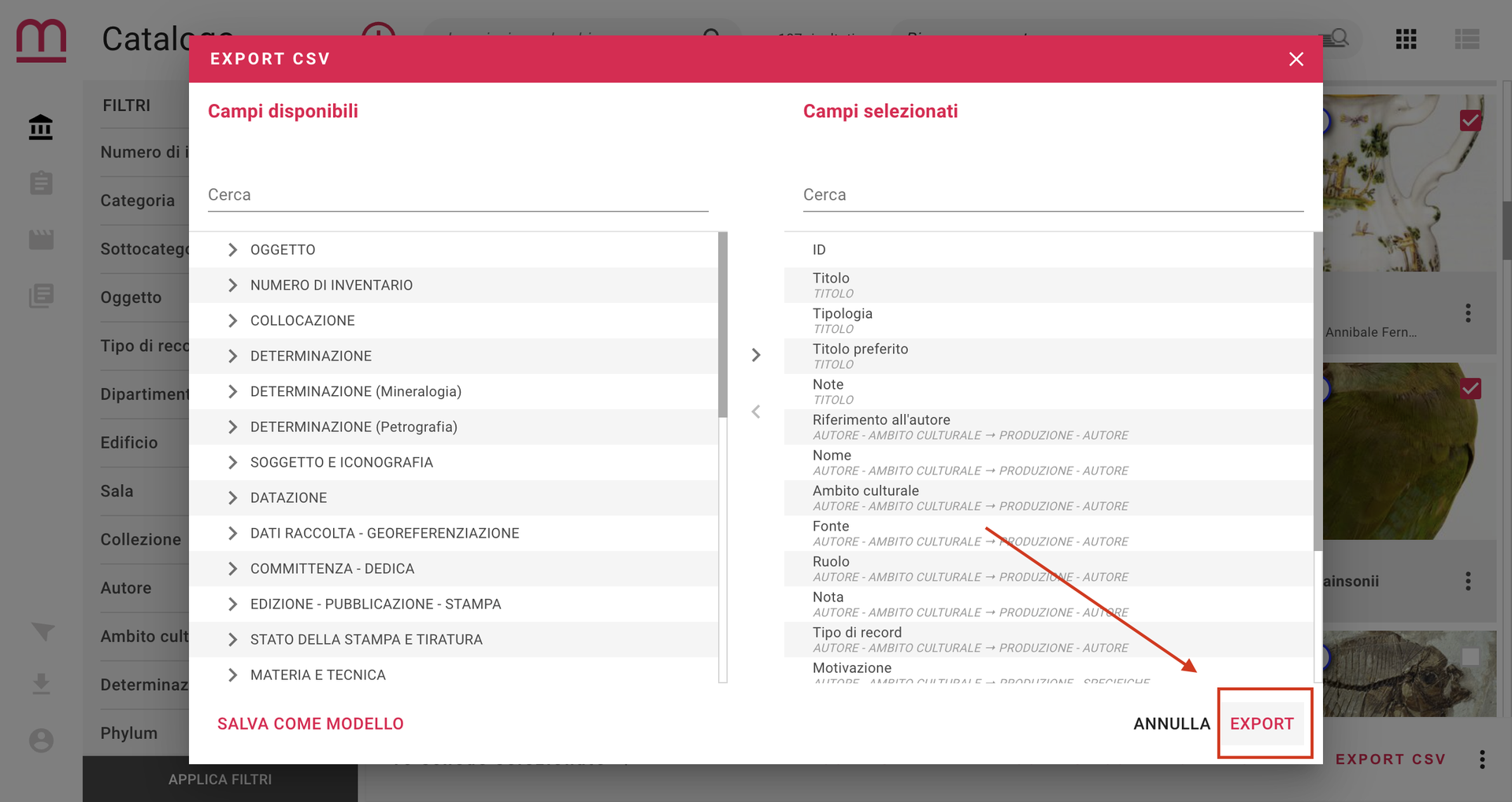Switch to grid view icon

[x=1406, y=39]
